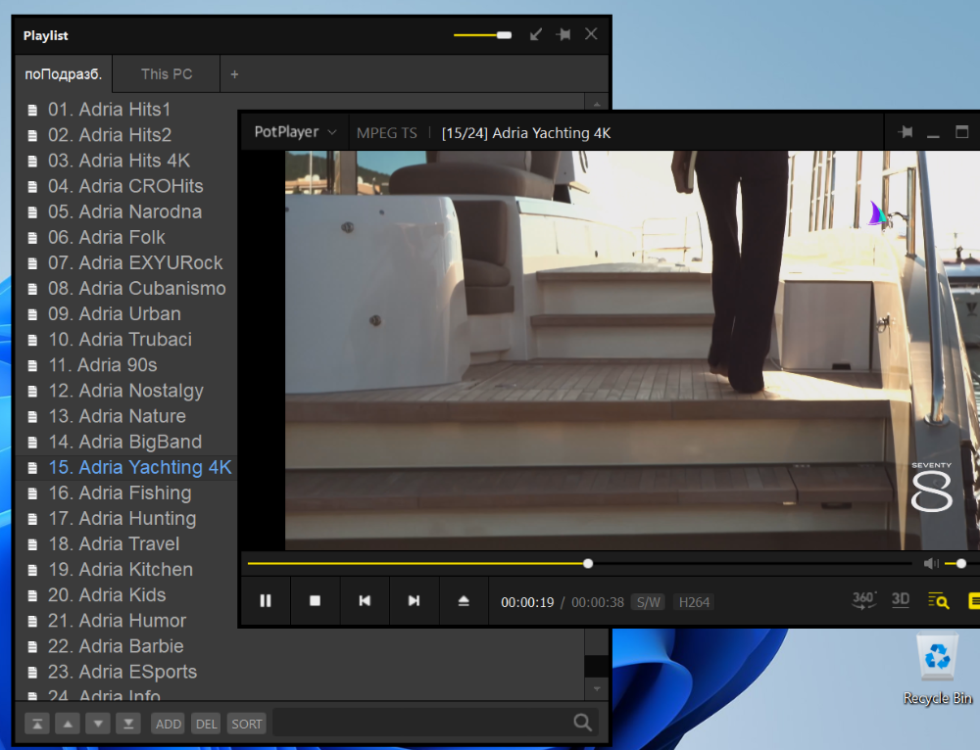The image size is (980, 750).
Task: Click the MPEG TS format label
Action: point(386,132)
